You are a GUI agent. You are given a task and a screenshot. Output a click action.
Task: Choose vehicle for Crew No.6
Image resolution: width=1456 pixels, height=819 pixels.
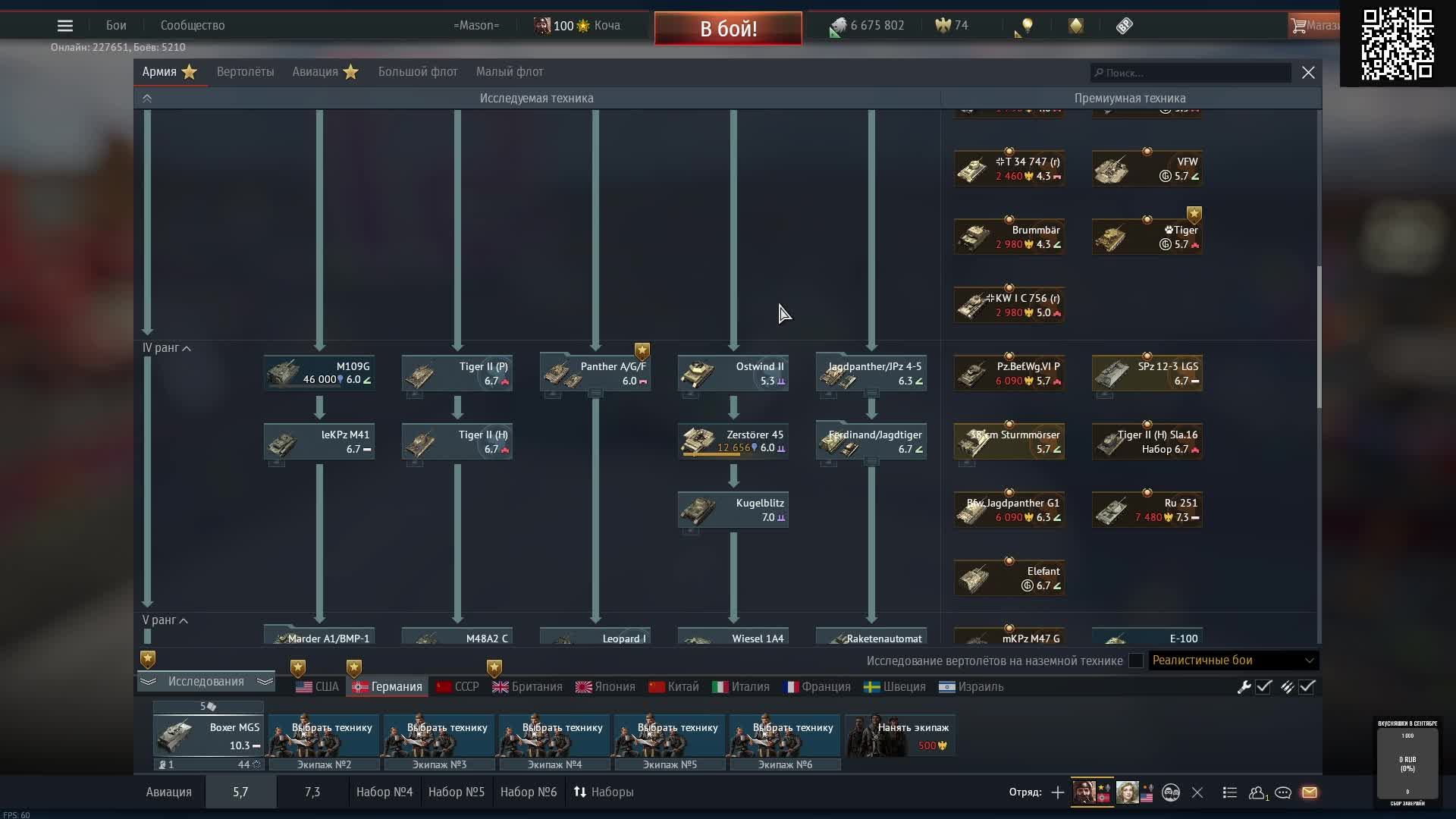tap(785, 736)
